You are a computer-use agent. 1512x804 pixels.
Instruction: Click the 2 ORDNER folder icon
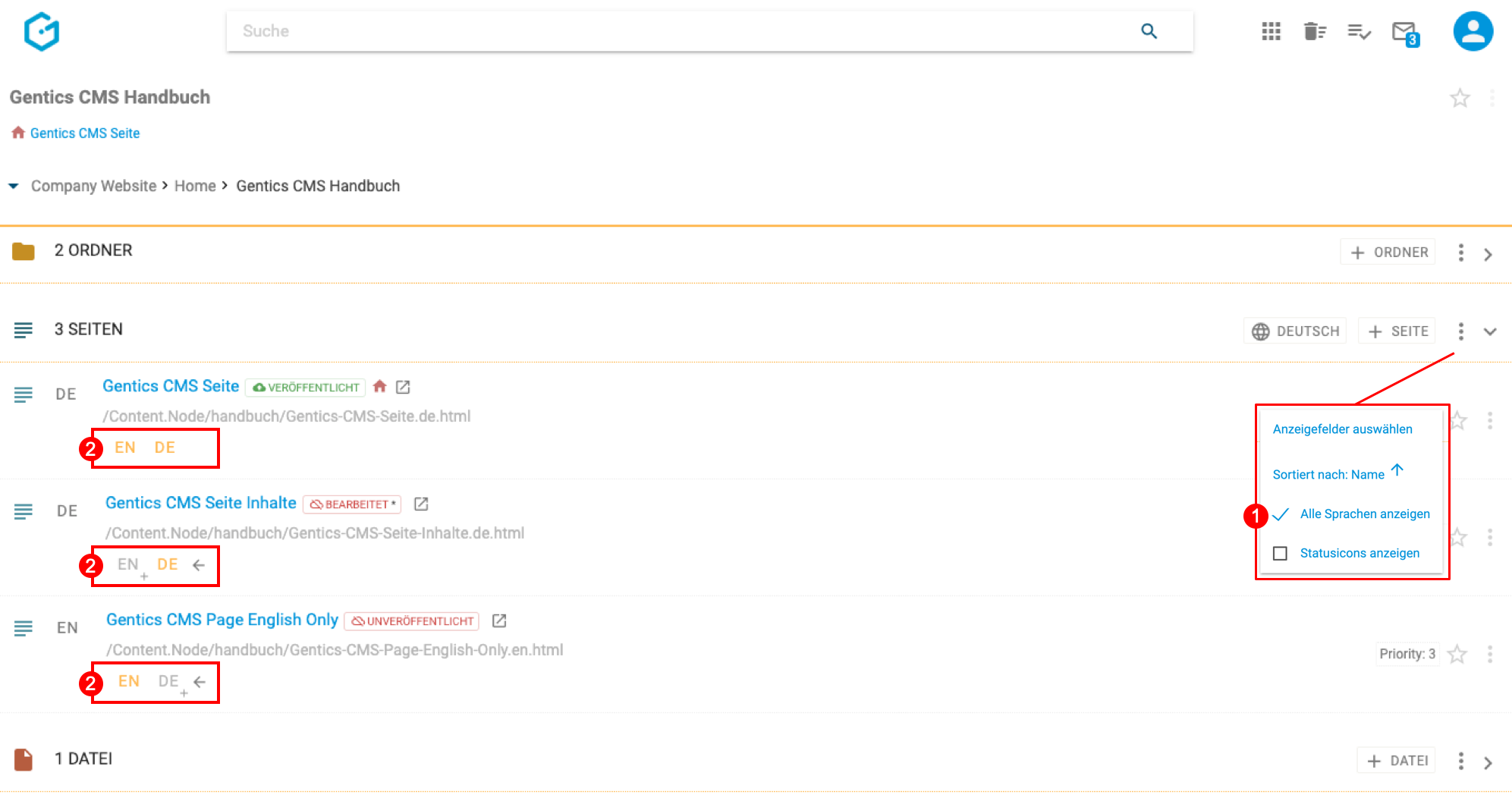[24, 251]
